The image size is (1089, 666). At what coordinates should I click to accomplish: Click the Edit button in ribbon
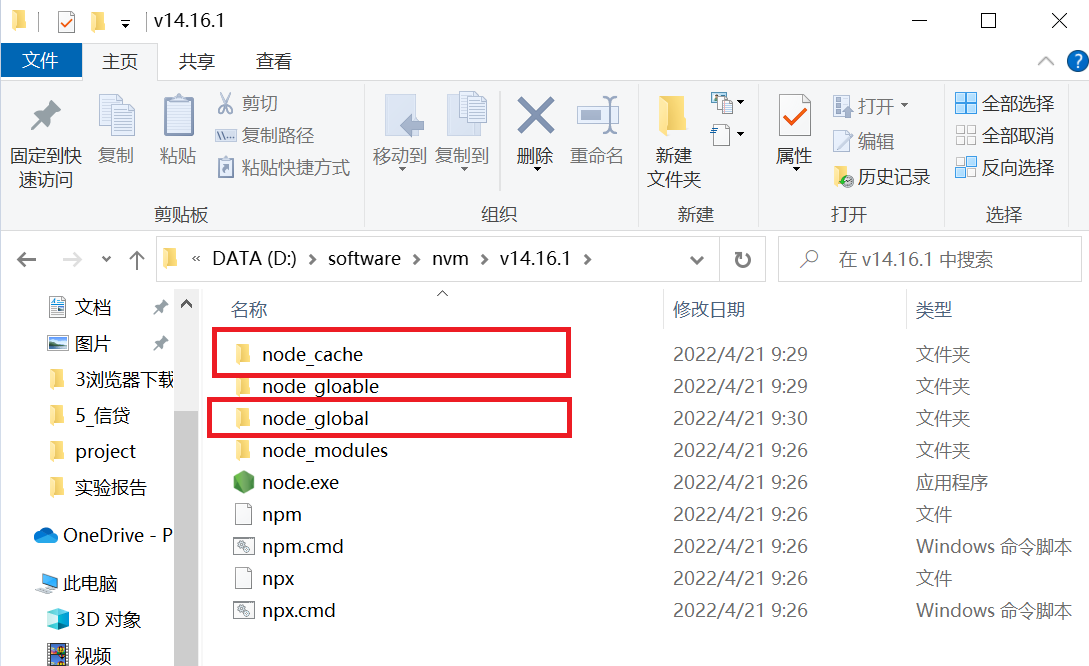click(863, 141)
